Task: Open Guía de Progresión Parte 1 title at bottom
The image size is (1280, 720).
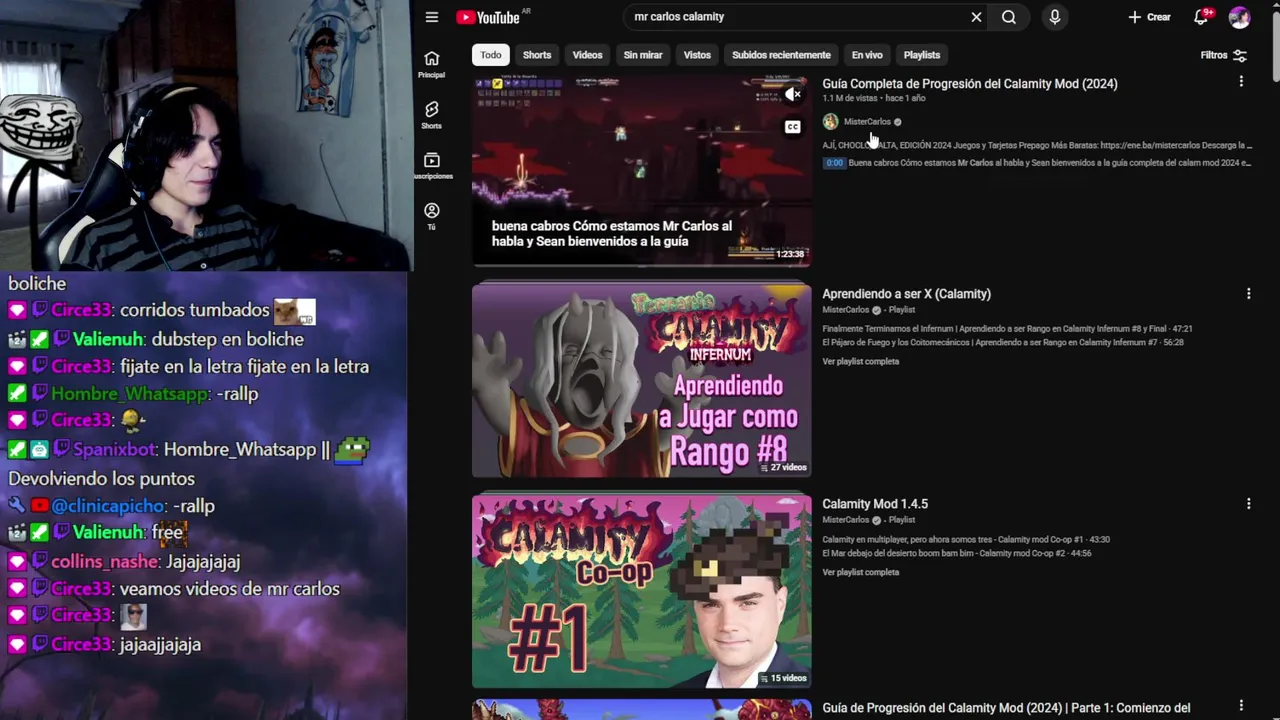Action: tap(1006, 709)
